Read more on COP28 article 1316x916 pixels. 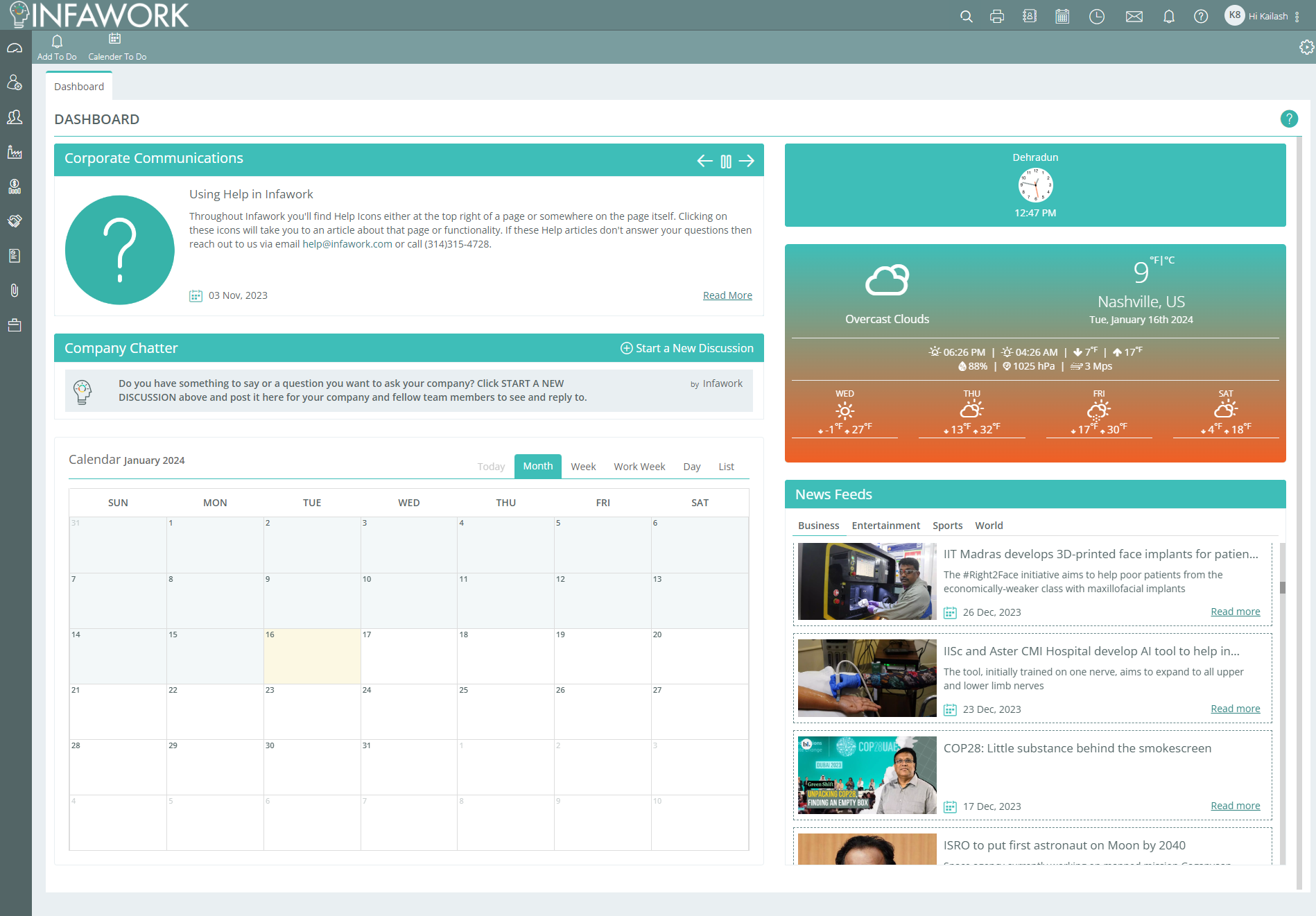pyautogui.click(x=1235, y=806)
